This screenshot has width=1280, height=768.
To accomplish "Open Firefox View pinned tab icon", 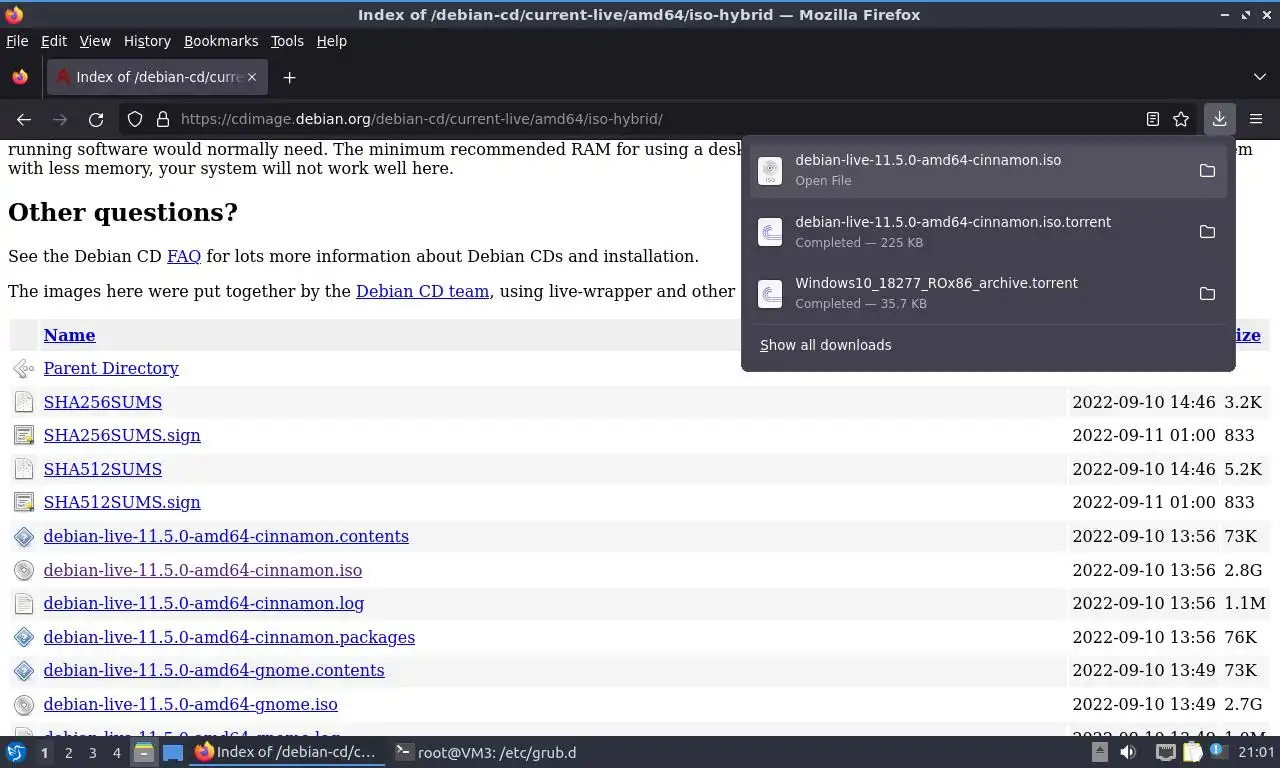I will click(x=20, y=77).
